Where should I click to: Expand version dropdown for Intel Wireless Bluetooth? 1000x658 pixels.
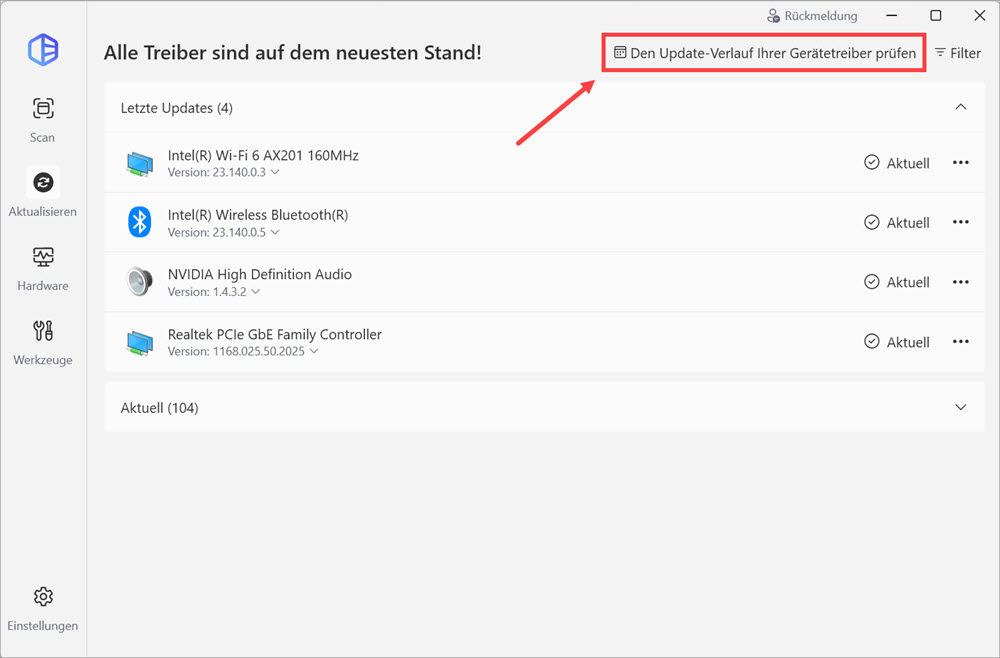click(275, 232)
